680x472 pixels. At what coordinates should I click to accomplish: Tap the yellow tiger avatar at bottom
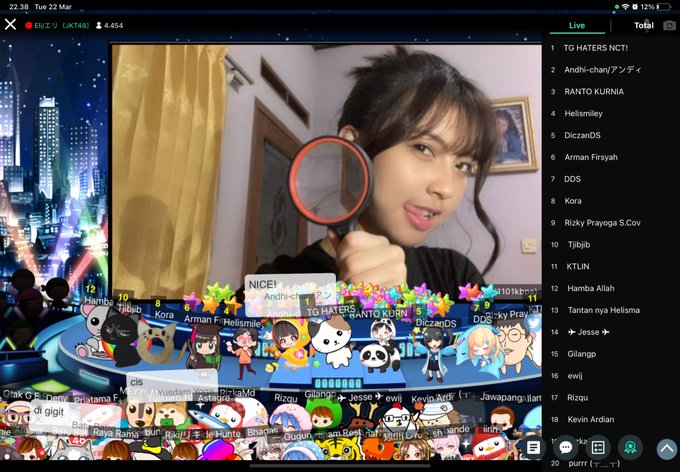coord(340,449)
